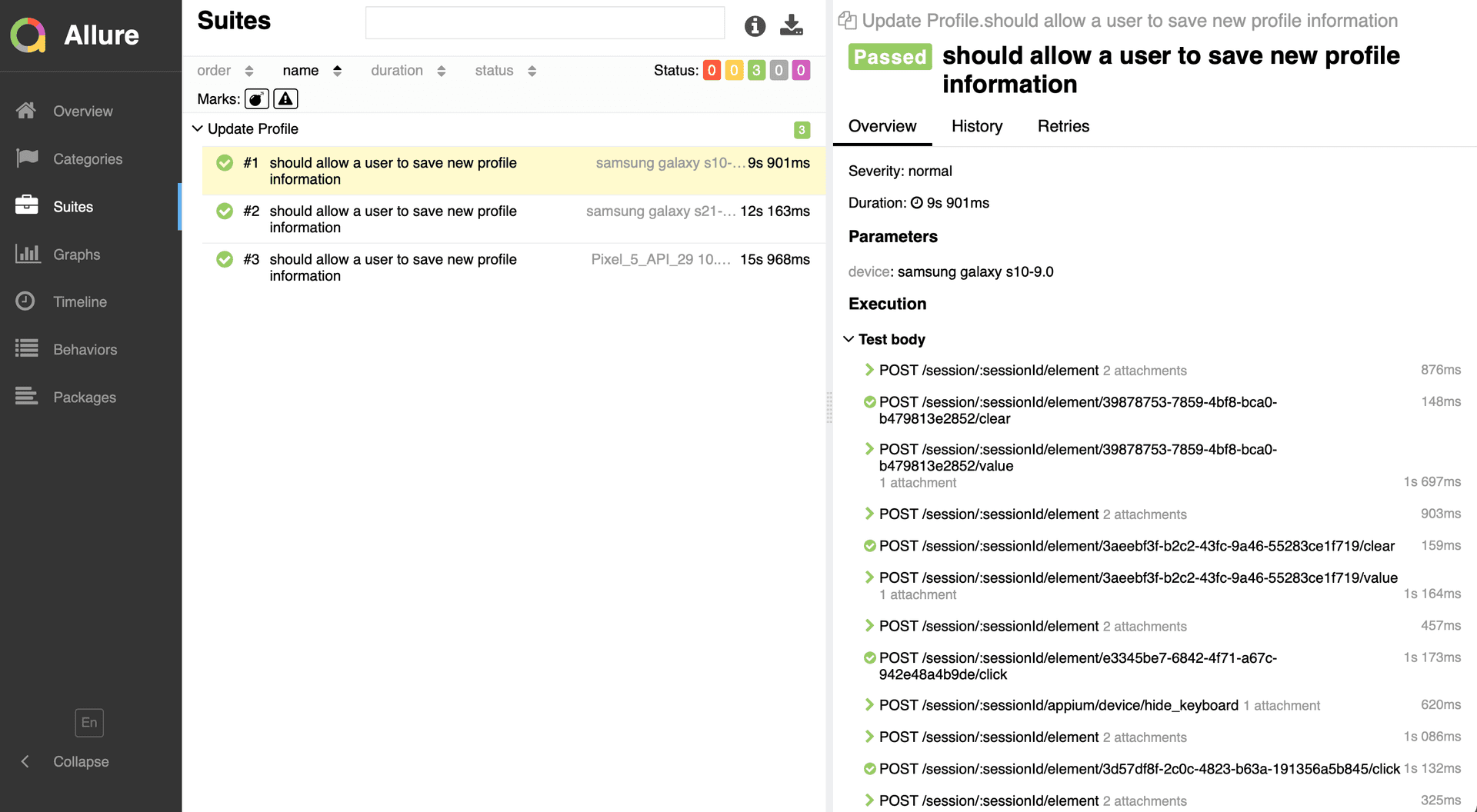Click the pane splitter handle
1477x812 pixels.
[x=829, y=407]
